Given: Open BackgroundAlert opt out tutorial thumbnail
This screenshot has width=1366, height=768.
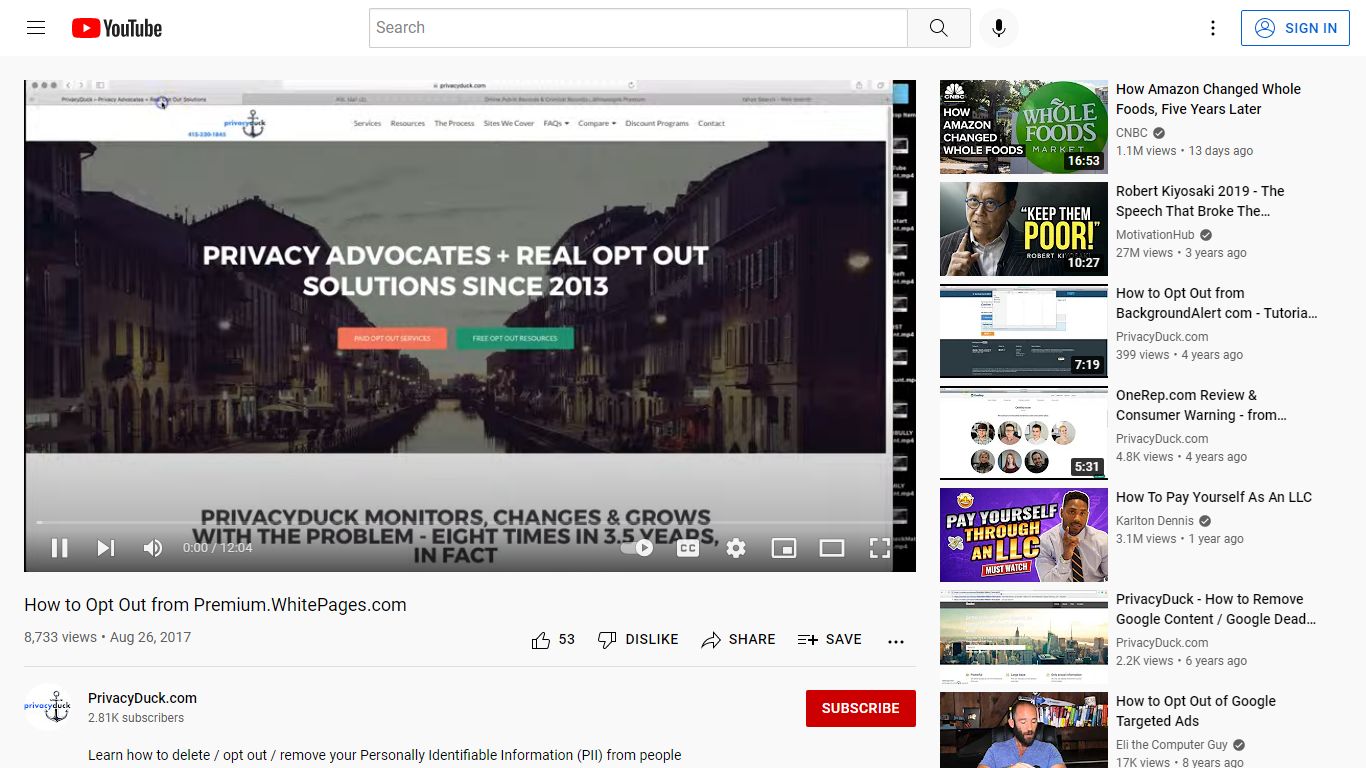Looking at the screenshot, I should pyautogui.click(x=1024, y=331).
